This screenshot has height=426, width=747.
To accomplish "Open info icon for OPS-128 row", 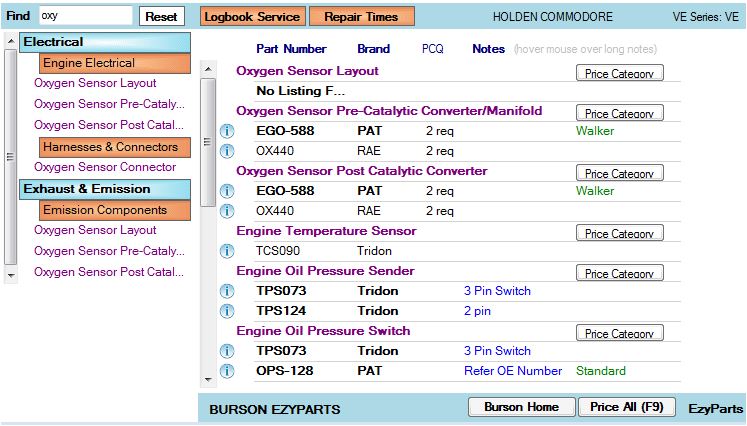I will tap(227, 371).
